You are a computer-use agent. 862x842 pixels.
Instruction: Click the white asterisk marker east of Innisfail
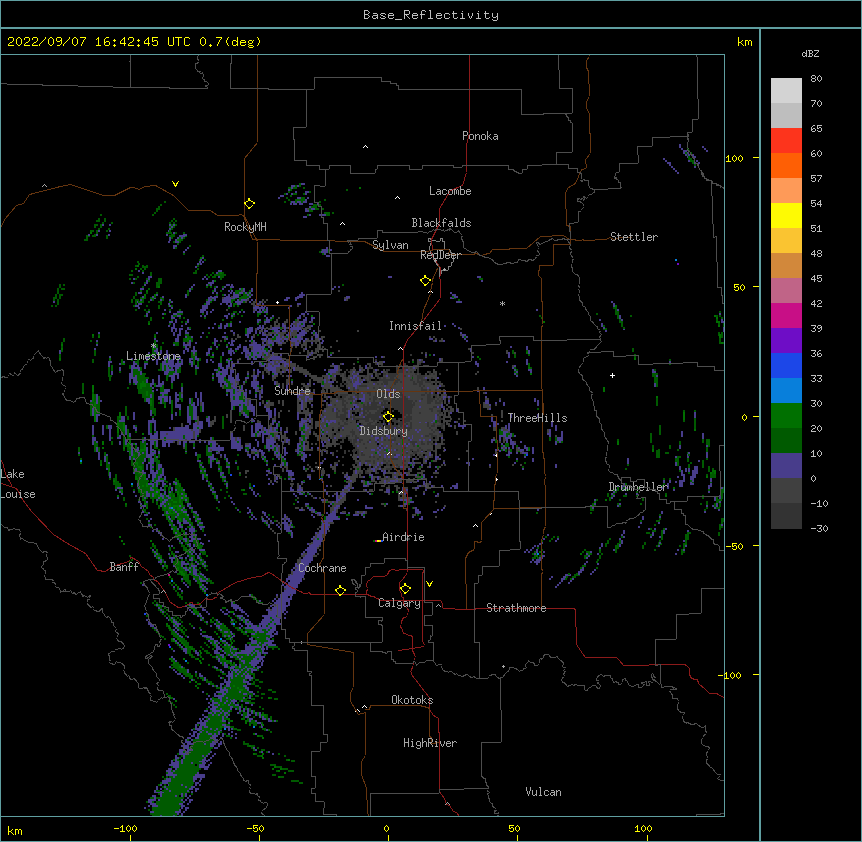(502, 303)
